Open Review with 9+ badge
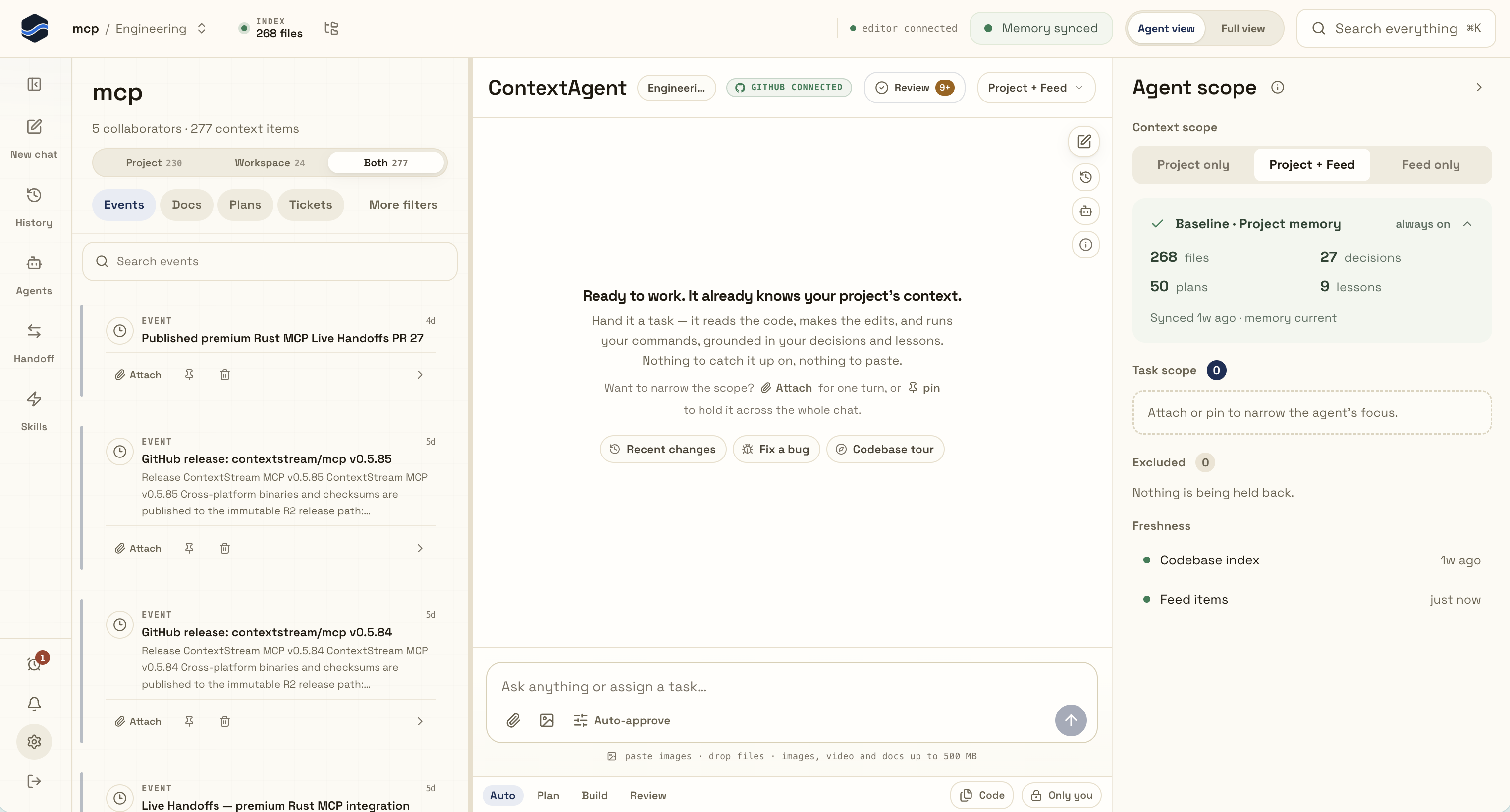 915,87
